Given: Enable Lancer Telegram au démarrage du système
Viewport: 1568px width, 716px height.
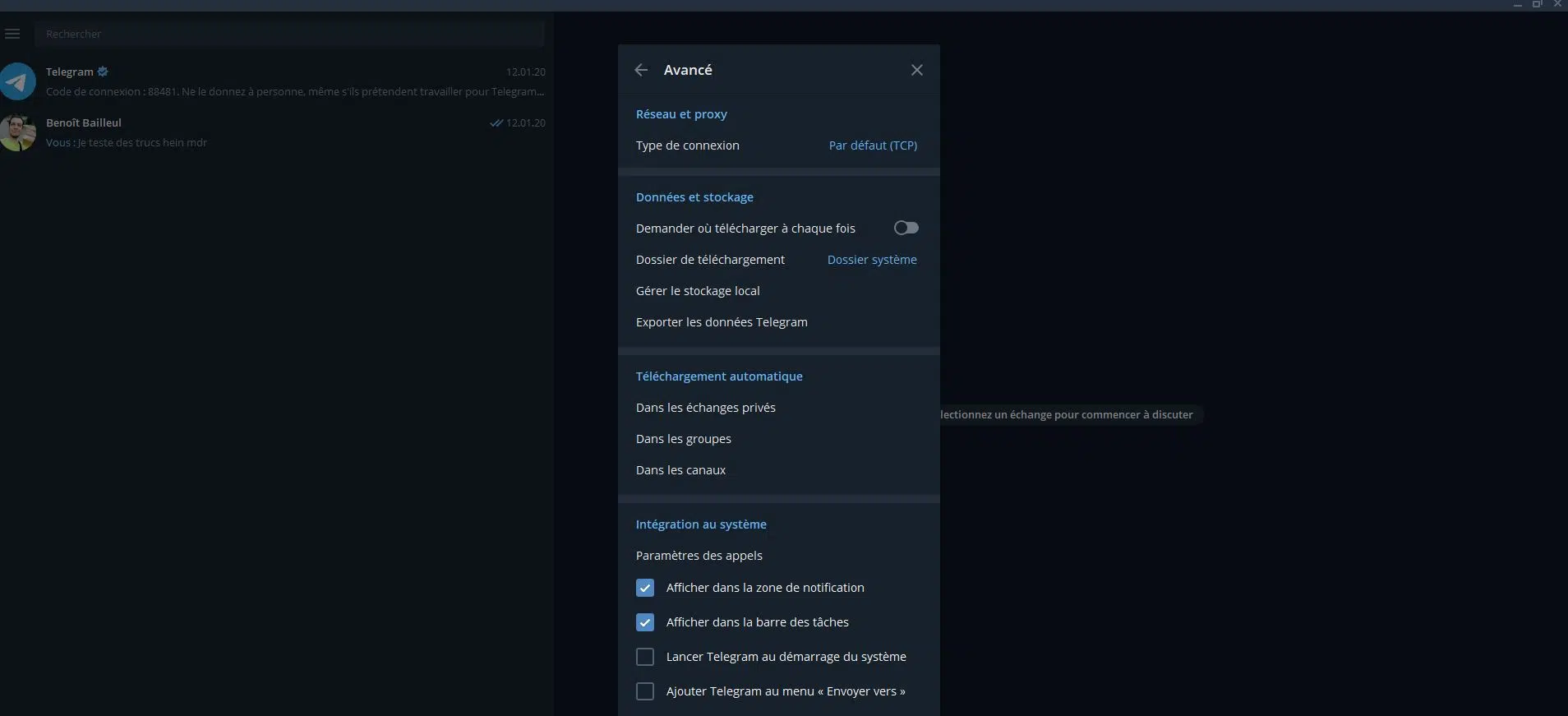Looking at the screenshot, I should (x=645, y=657).
